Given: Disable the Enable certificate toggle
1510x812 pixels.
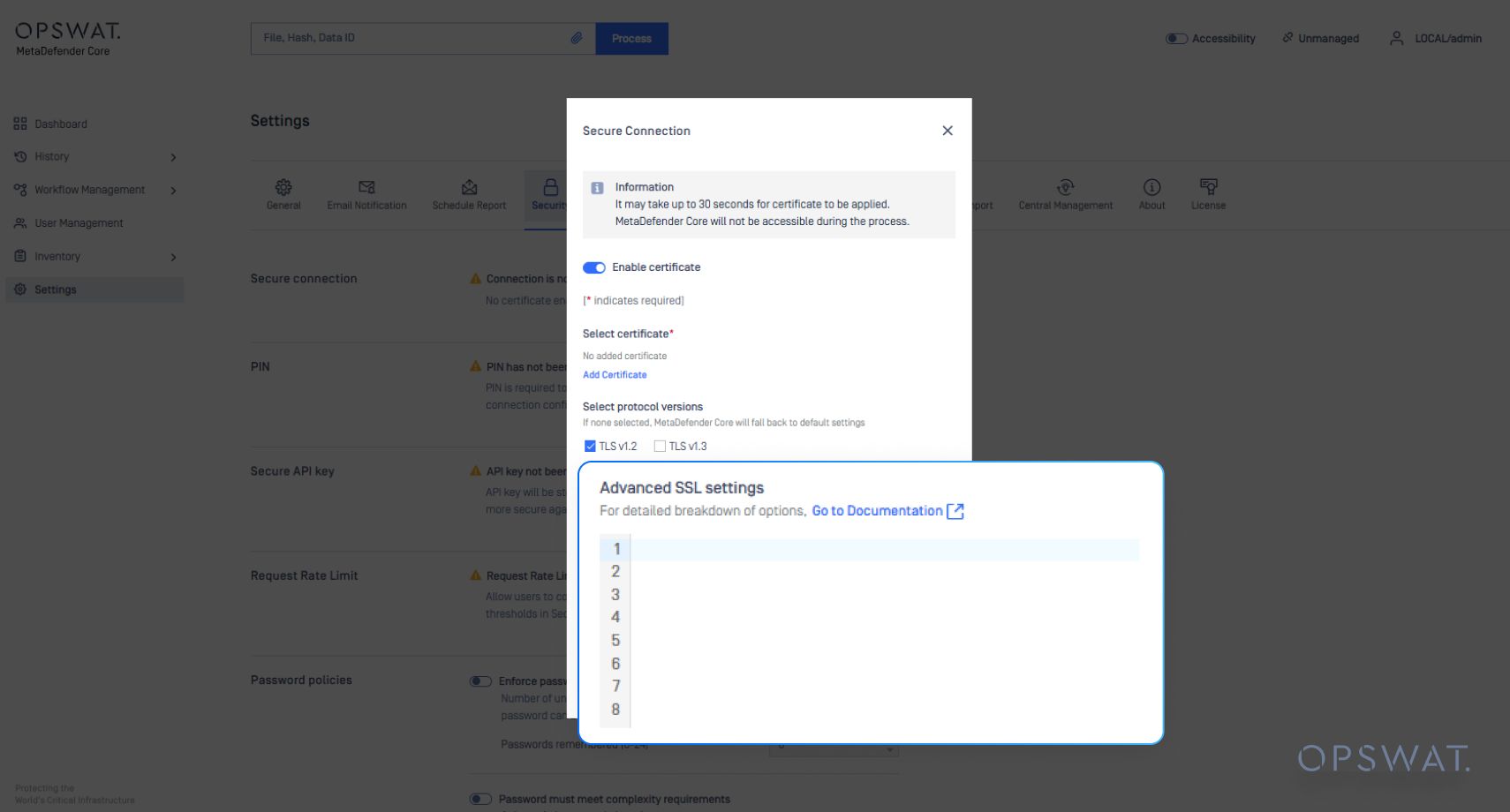Looking at the screenshot, I should click(x=593, y=267).
